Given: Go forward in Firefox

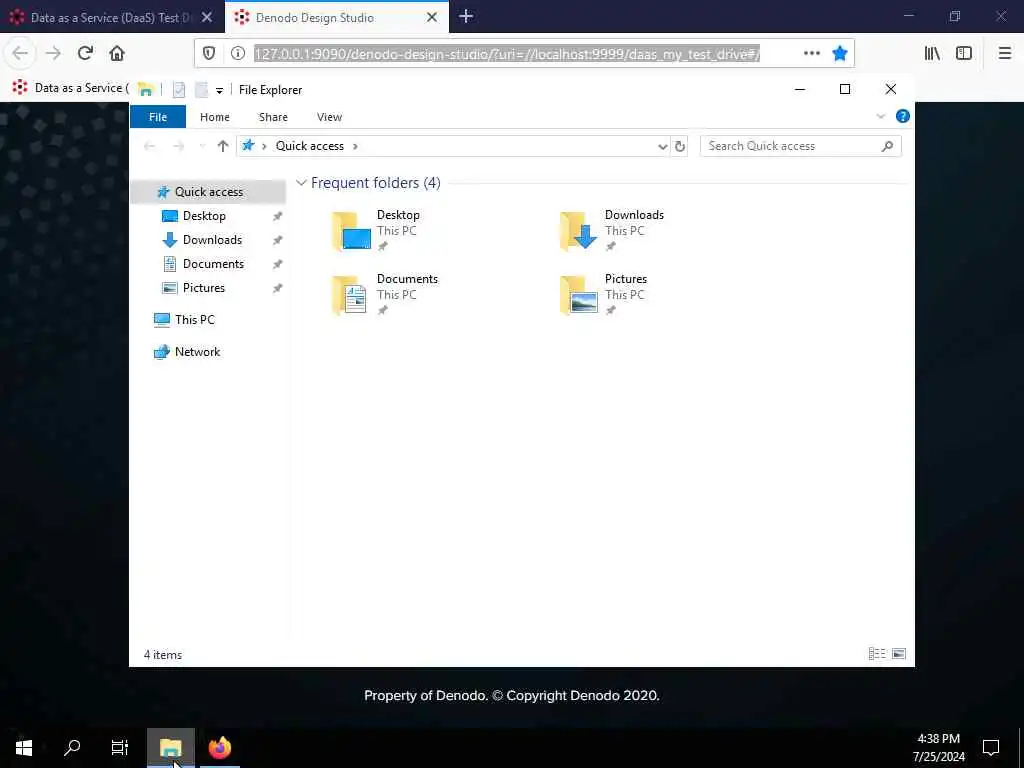Looking at the screenshot, I should 53,54.
